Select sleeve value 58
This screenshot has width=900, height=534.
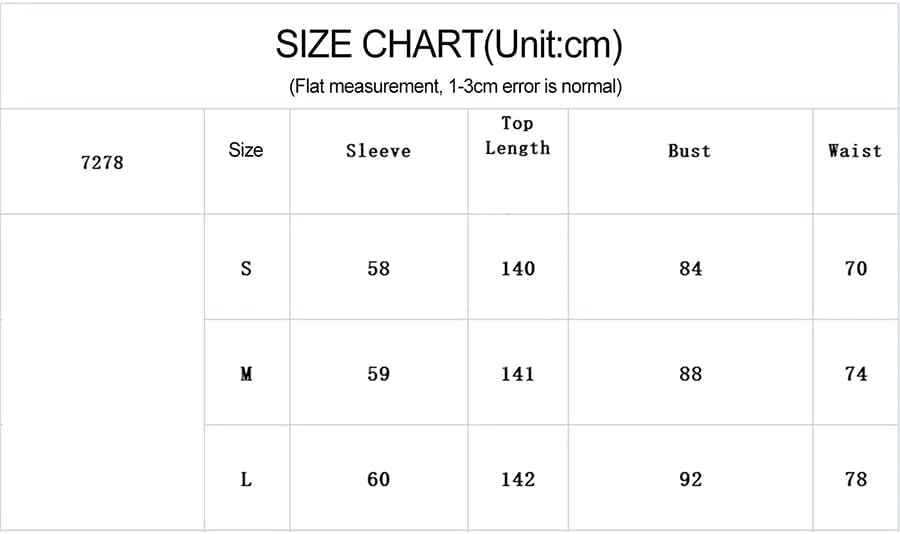(x=378, y=268)
